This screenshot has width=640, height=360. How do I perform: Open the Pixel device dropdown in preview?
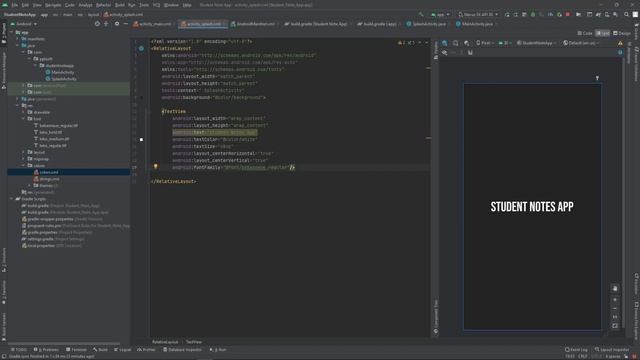[x=485, y=43]
